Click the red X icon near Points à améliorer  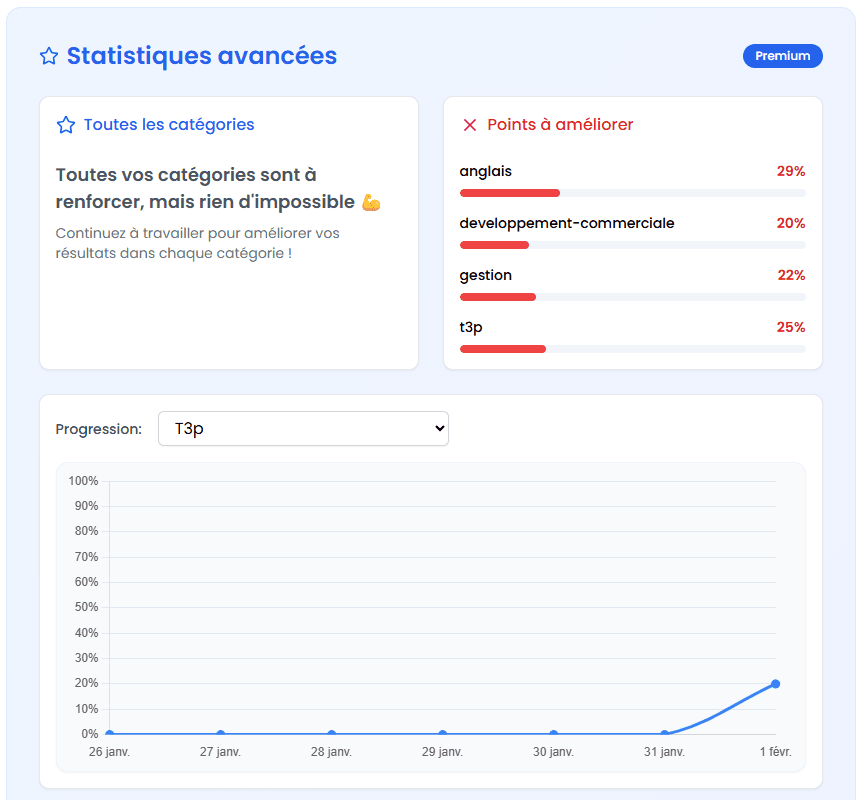tap(469, 124)
